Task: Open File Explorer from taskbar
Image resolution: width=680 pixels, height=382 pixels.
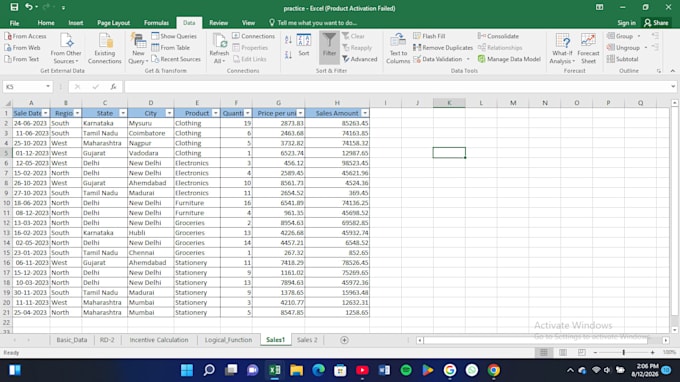Action: coord(297,370)
